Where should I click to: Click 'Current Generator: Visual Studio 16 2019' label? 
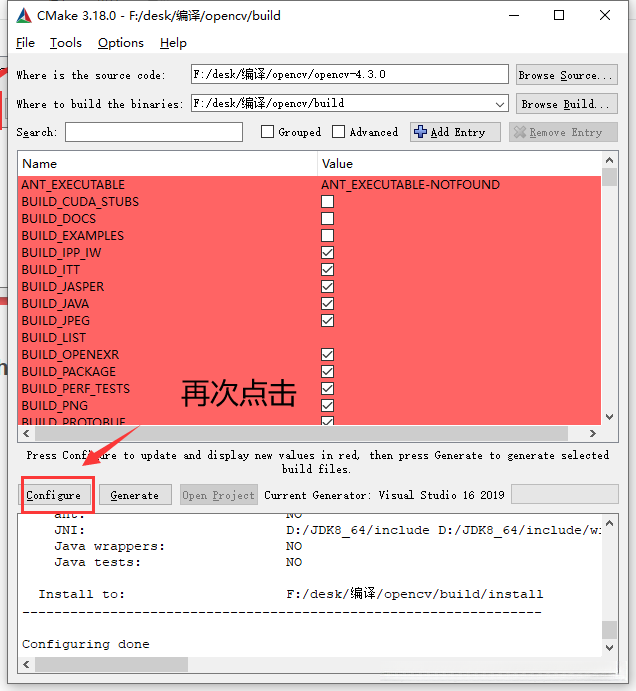[x=384, y=495]
